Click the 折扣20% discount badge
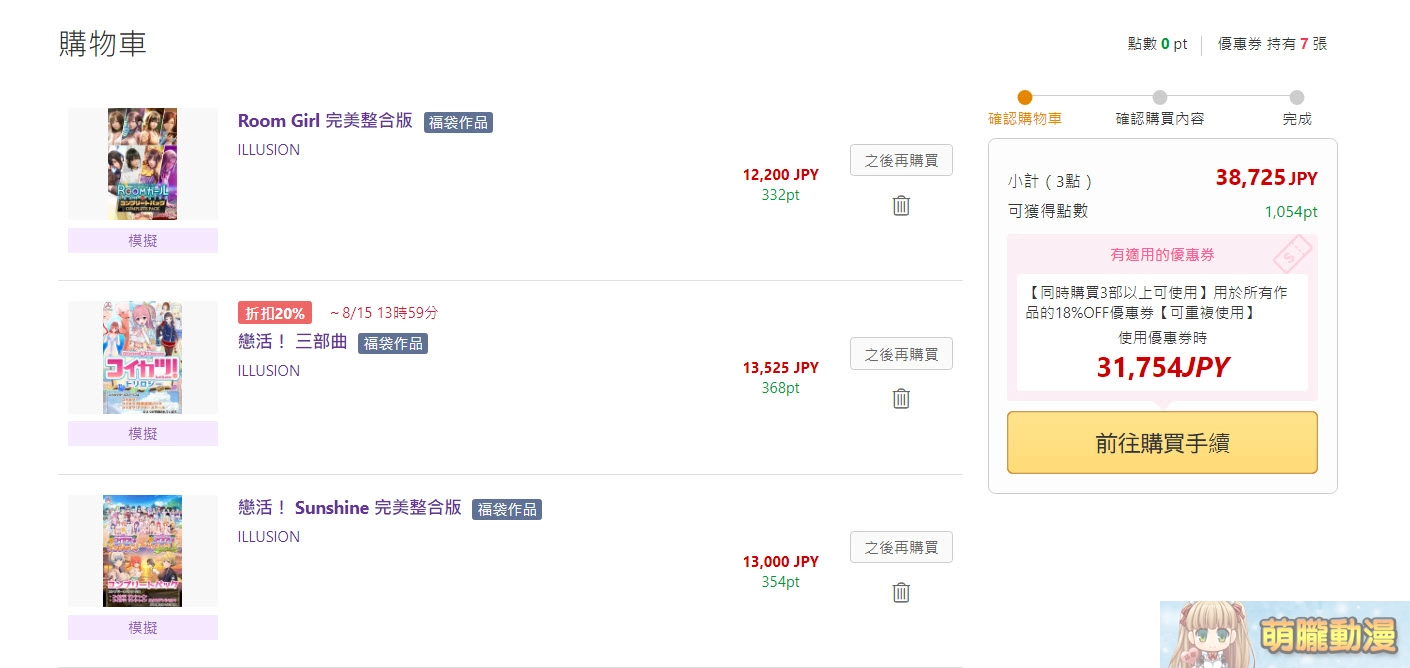The height and width of the screenshot is (668, 1410). tap(275, 313)
